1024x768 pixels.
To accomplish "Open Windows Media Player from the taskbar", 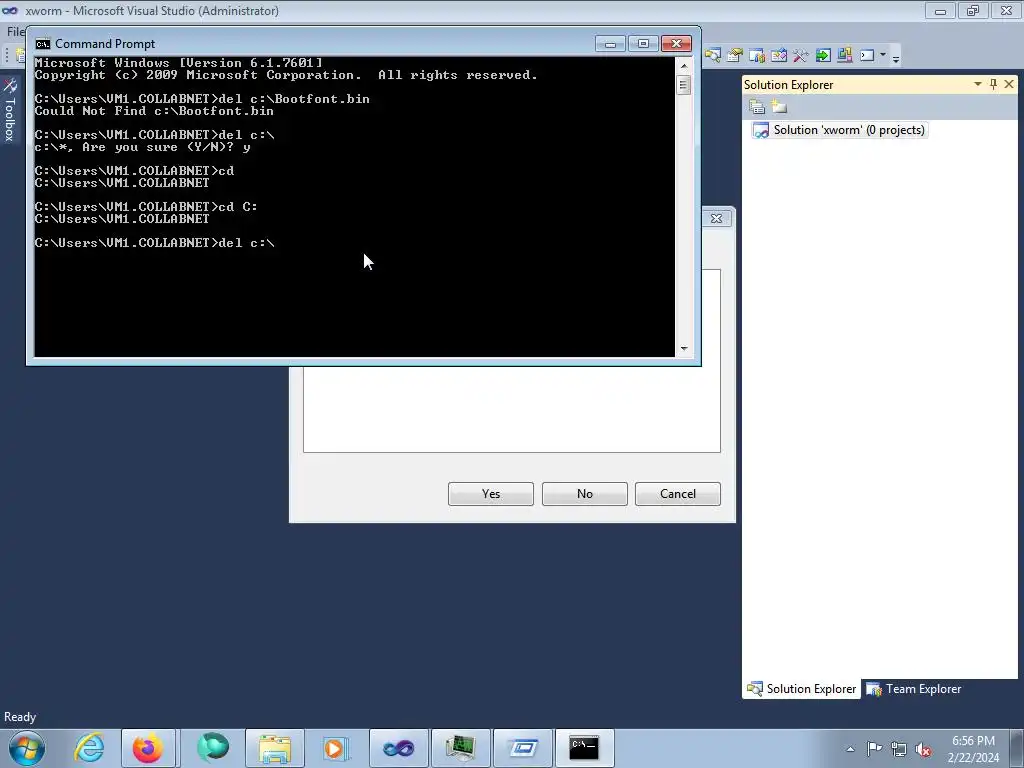I will [336, 748].
